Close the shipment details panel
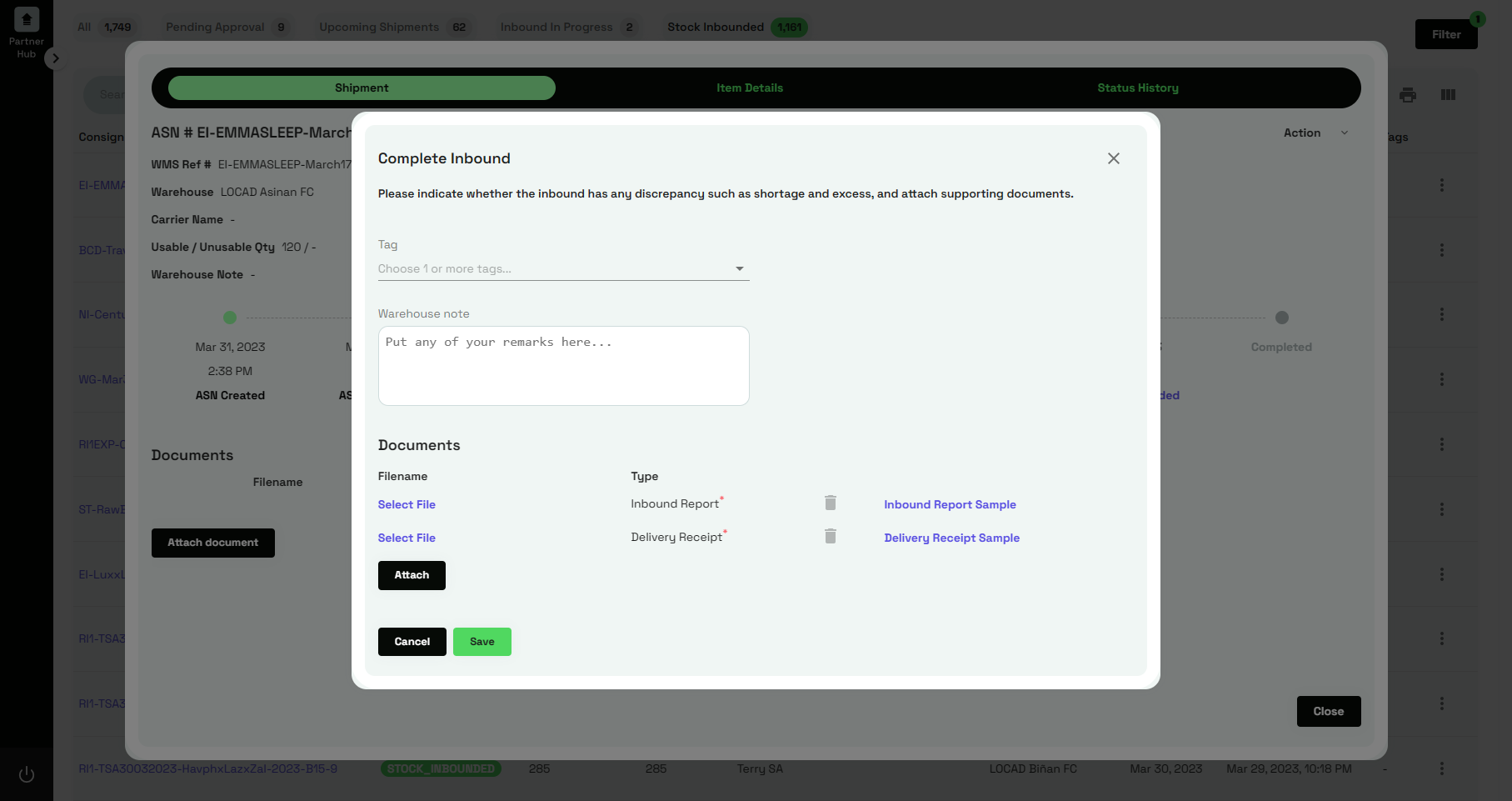Screen dimensions: 1512x801 1329,711
